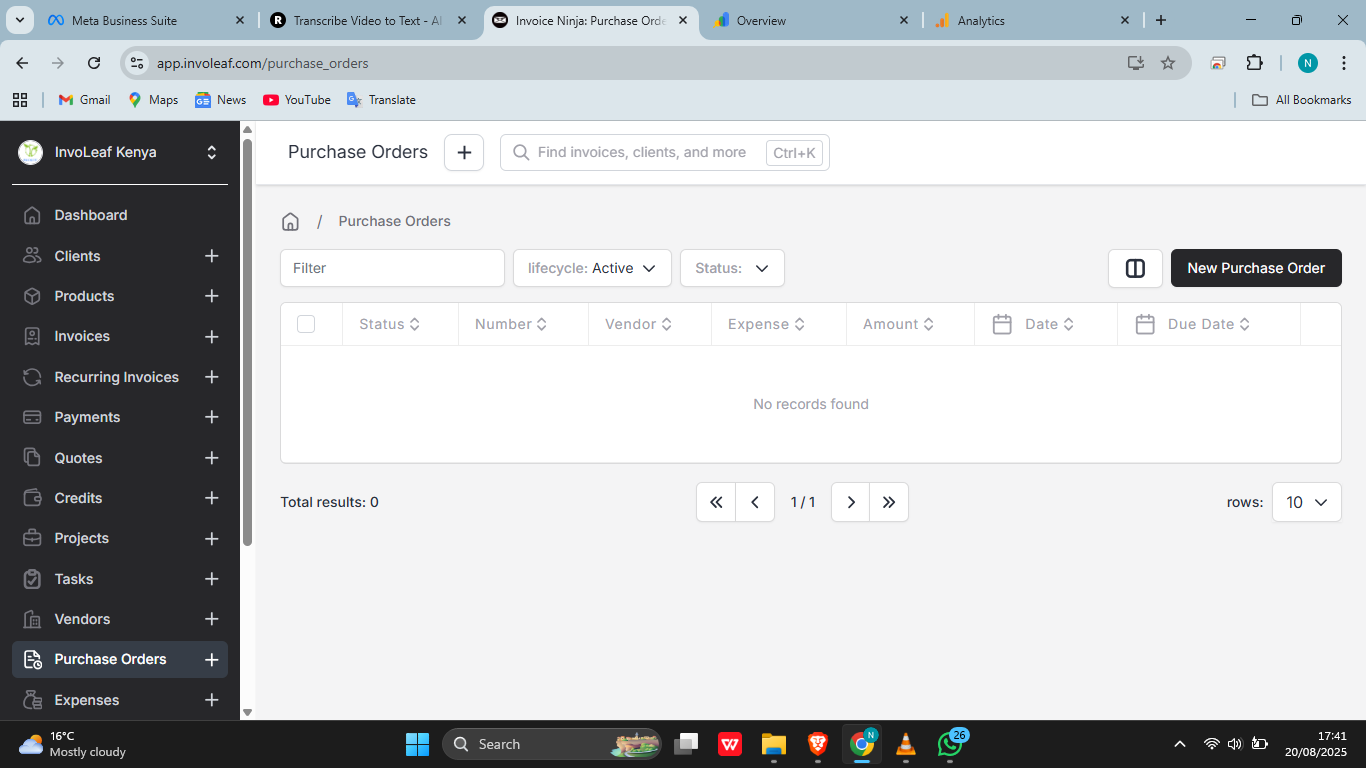Click the home breadcrumb icon
The height and width of the screenshot is (768, 1366).
[290, 221]
